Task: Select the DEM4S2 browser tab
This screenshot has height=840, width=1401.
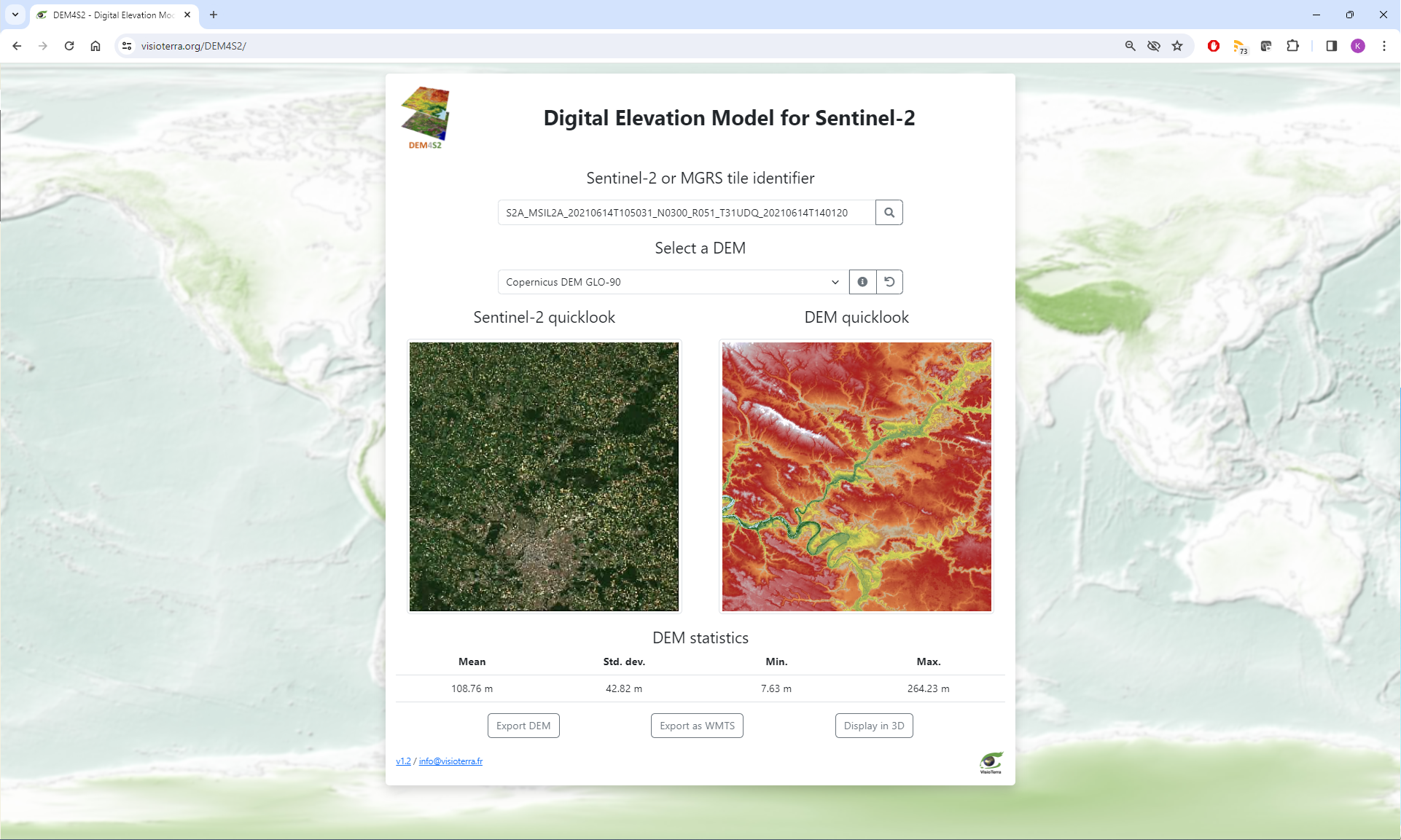Action: tap(113, 15)
